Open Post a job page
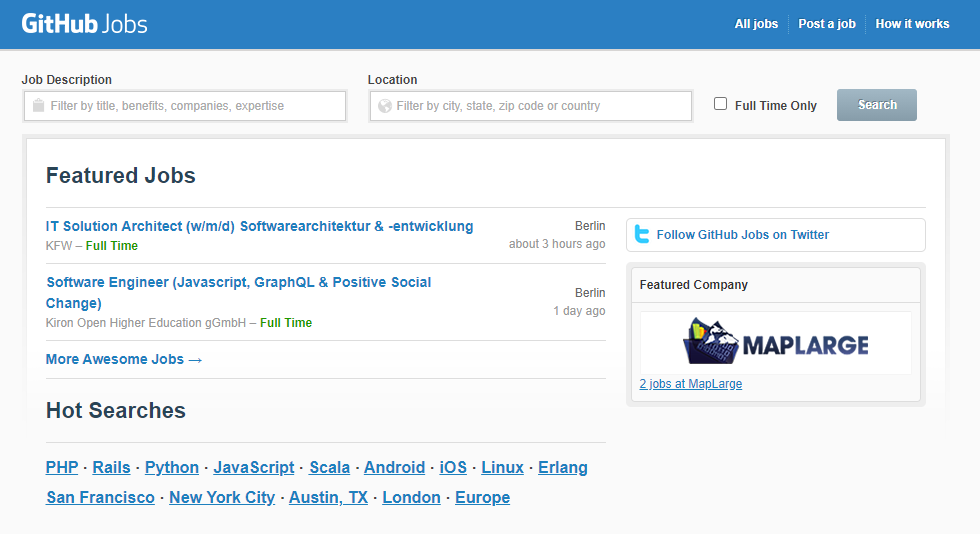The image size is (980, 534). pos(826,24)
